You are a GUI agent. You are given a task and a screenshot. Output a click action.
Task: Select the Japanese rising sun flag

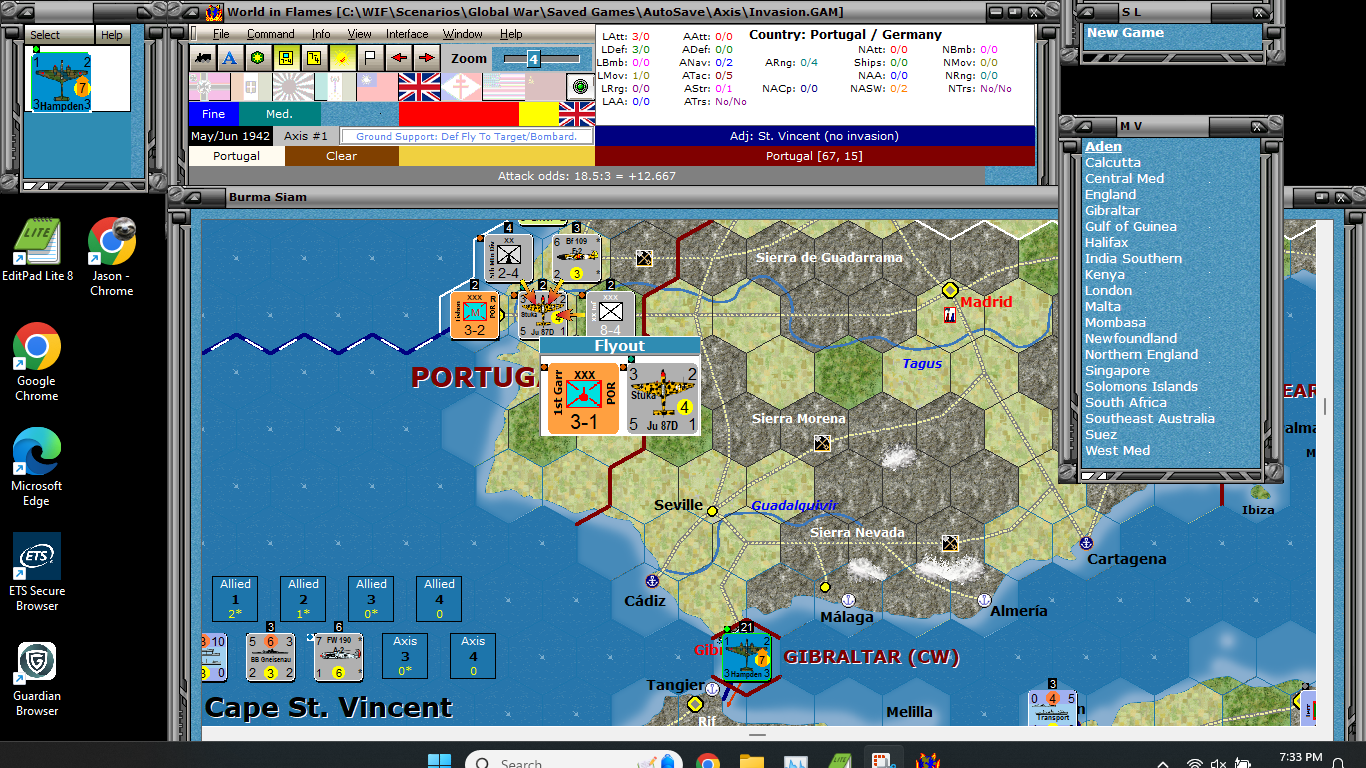click(293, 87)
